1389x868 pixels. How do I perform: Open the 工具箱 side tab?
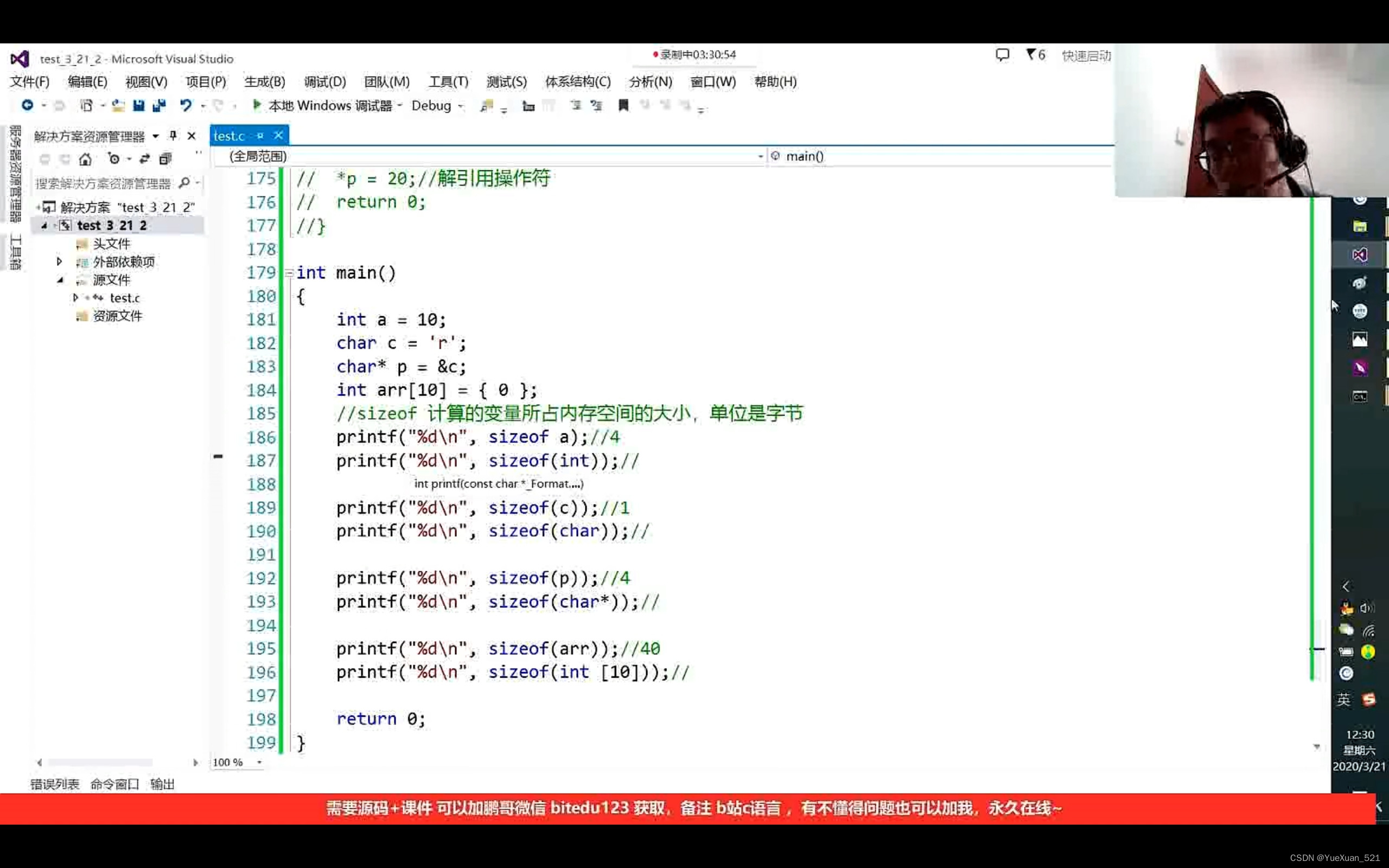tap(16, 252)
